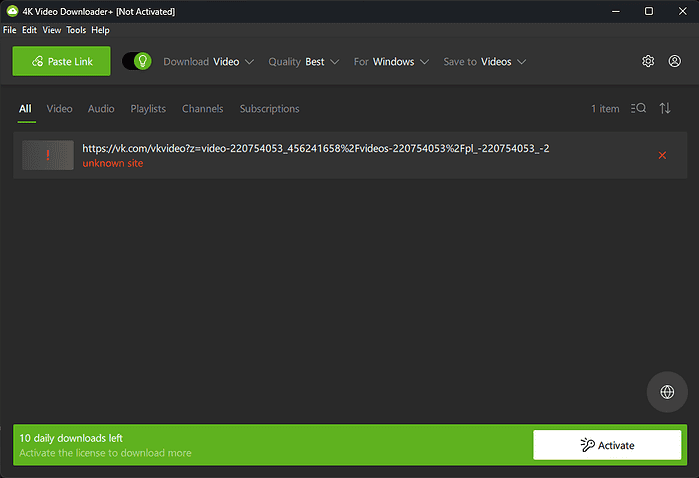
Task: Expand the Download Video type dropdown
Action: click(209, 61)
